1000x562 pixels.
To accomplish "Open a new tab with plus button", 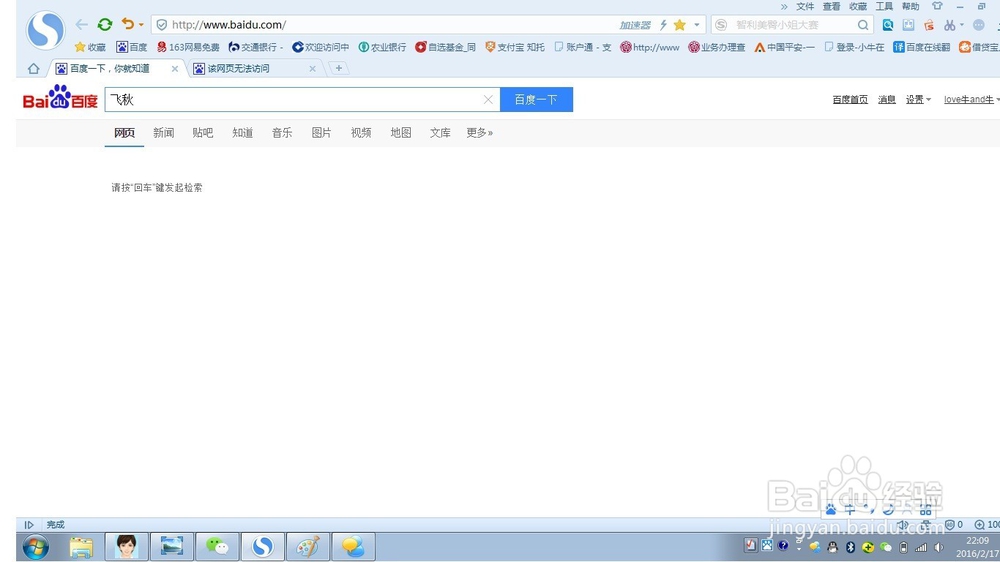I will pos(339,68).
